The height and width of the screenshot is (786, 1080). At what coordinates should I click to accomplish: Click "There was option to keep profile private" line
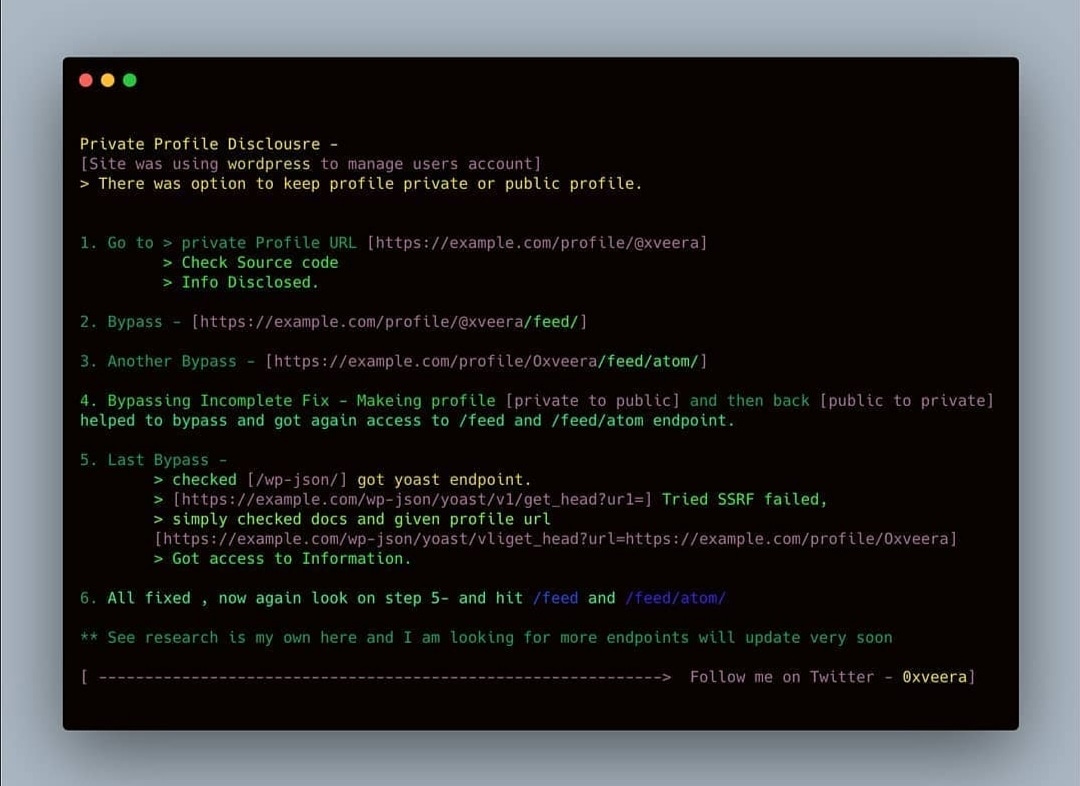pos(361,184)
